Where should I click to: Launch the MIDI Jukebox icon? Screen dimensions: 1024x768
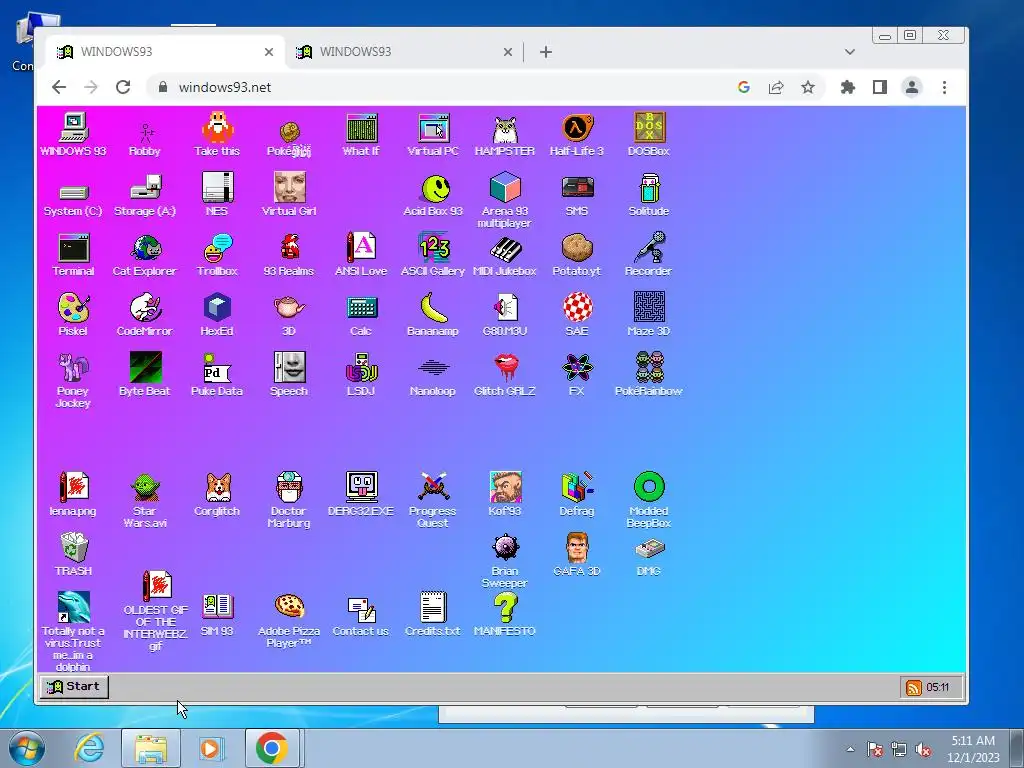tap(505, 249)
